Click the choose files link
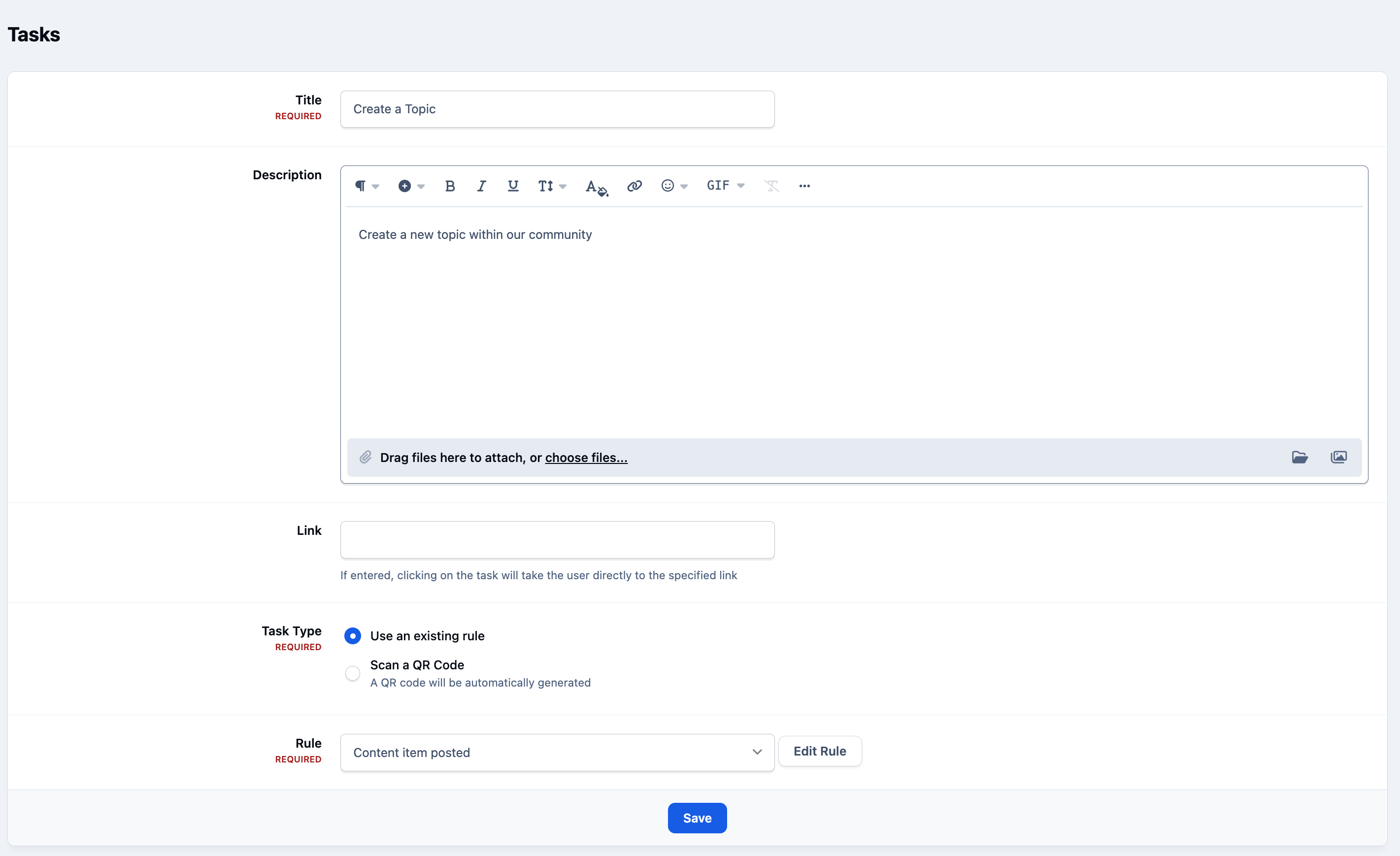The width and height of the screenshot is (1400, 856). (586, 457)
